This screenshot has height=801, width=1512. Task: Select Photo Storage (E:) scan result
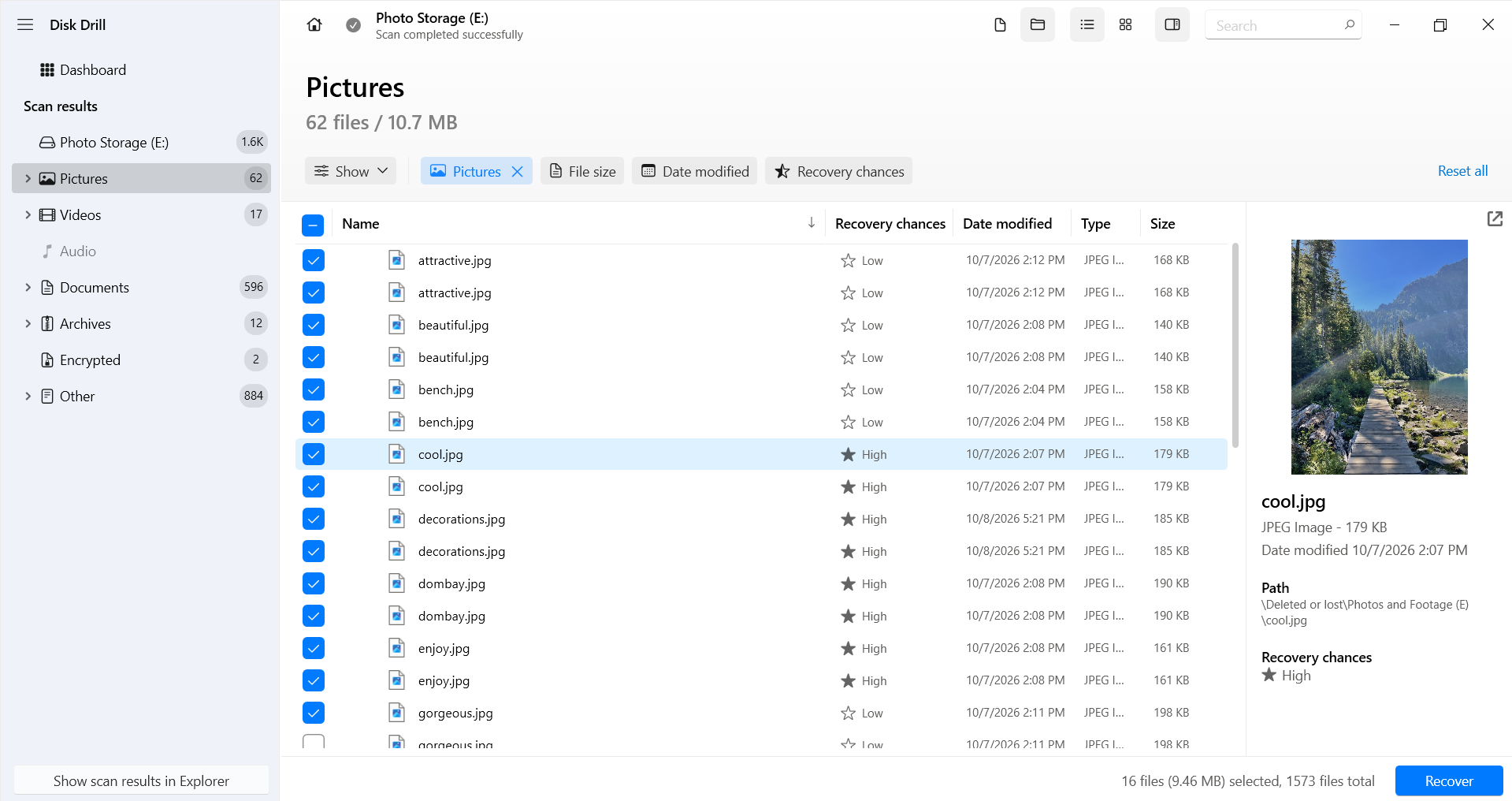click(x=141, y=142)
